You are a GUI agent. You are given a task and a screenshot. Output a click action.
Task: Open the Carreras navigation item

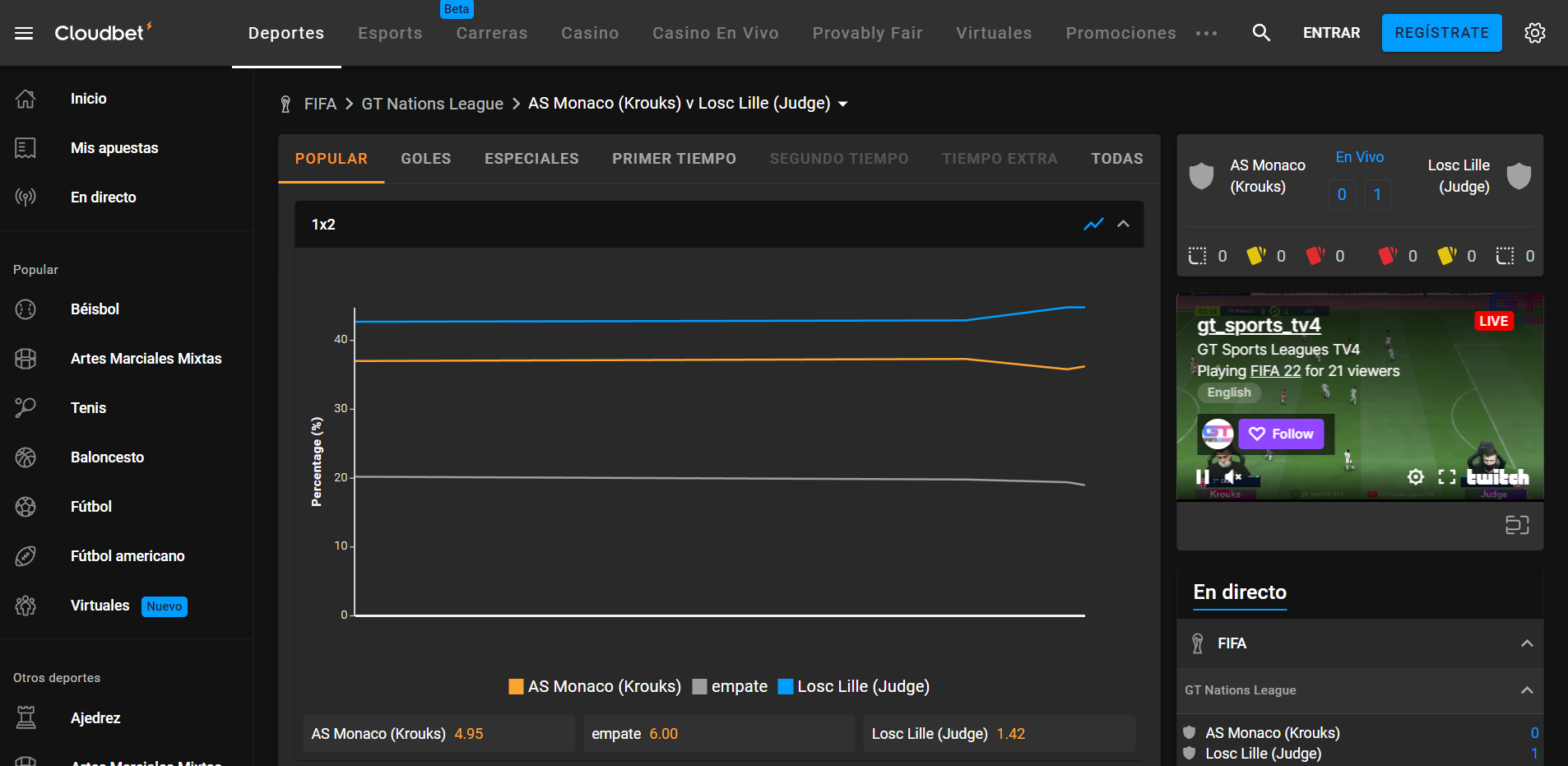(x=492, y=33)
